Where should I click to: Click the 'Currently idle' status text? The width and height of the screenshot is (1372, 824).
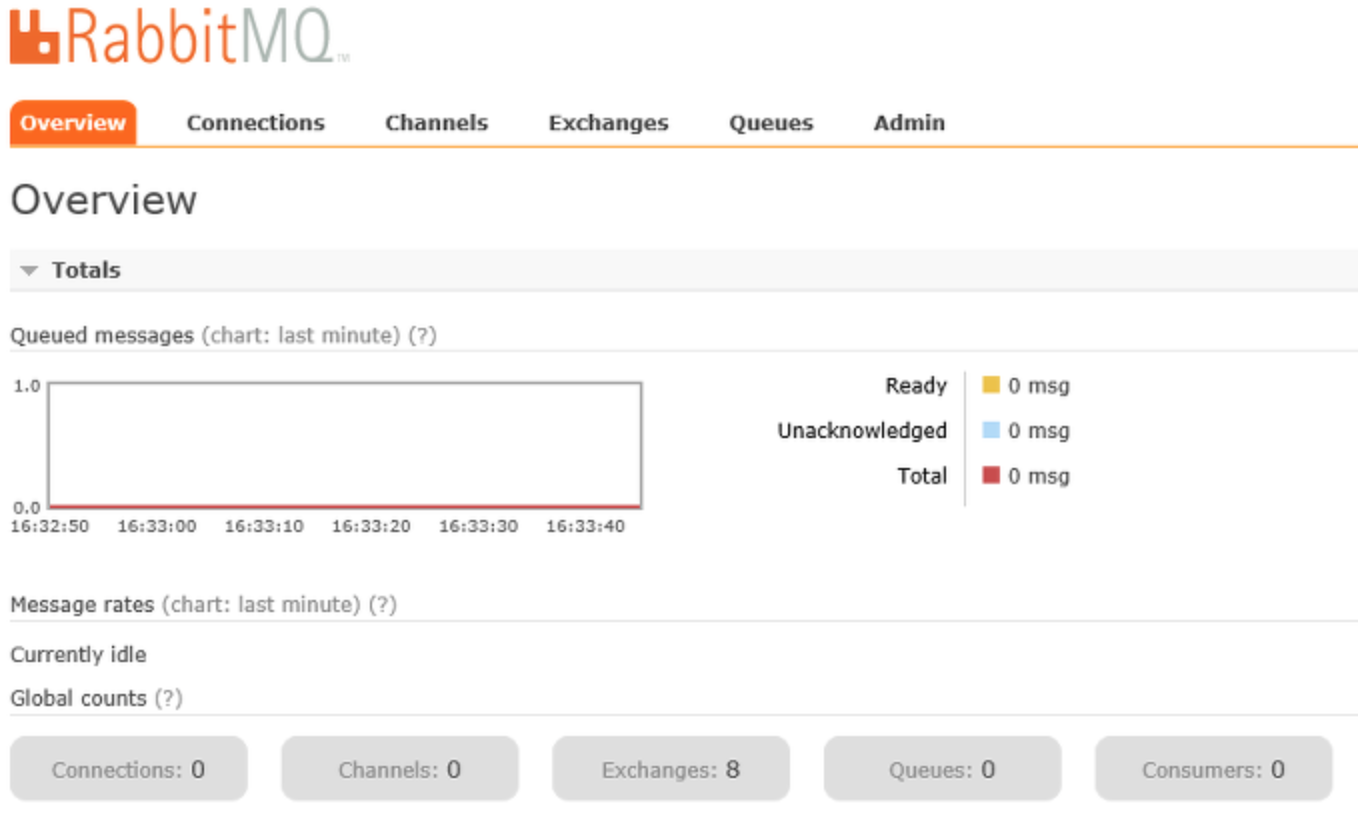[x=78, y=655]
